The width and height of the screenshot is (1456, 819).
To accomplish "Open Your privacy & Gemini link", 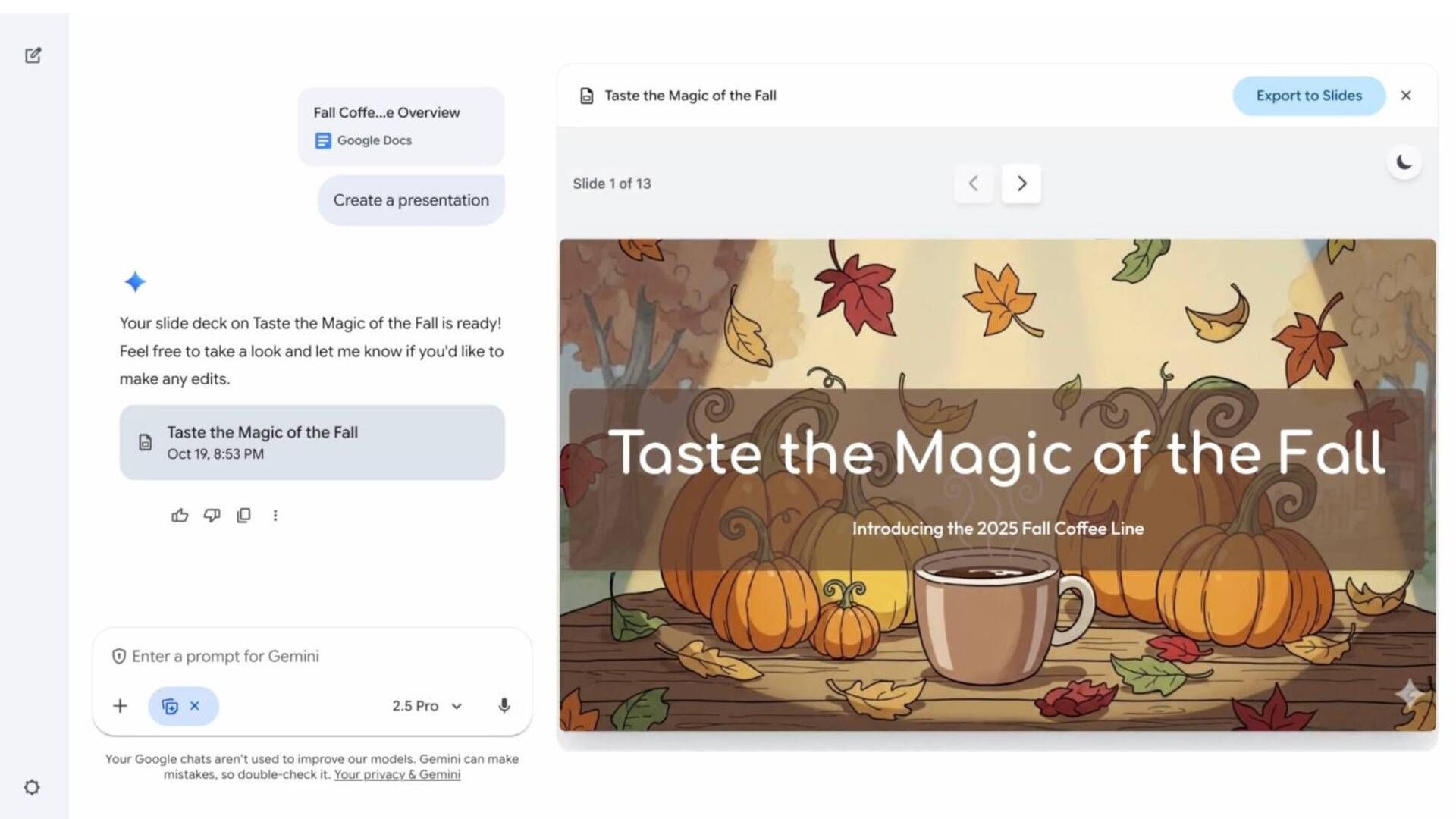I will pos(397,775).
